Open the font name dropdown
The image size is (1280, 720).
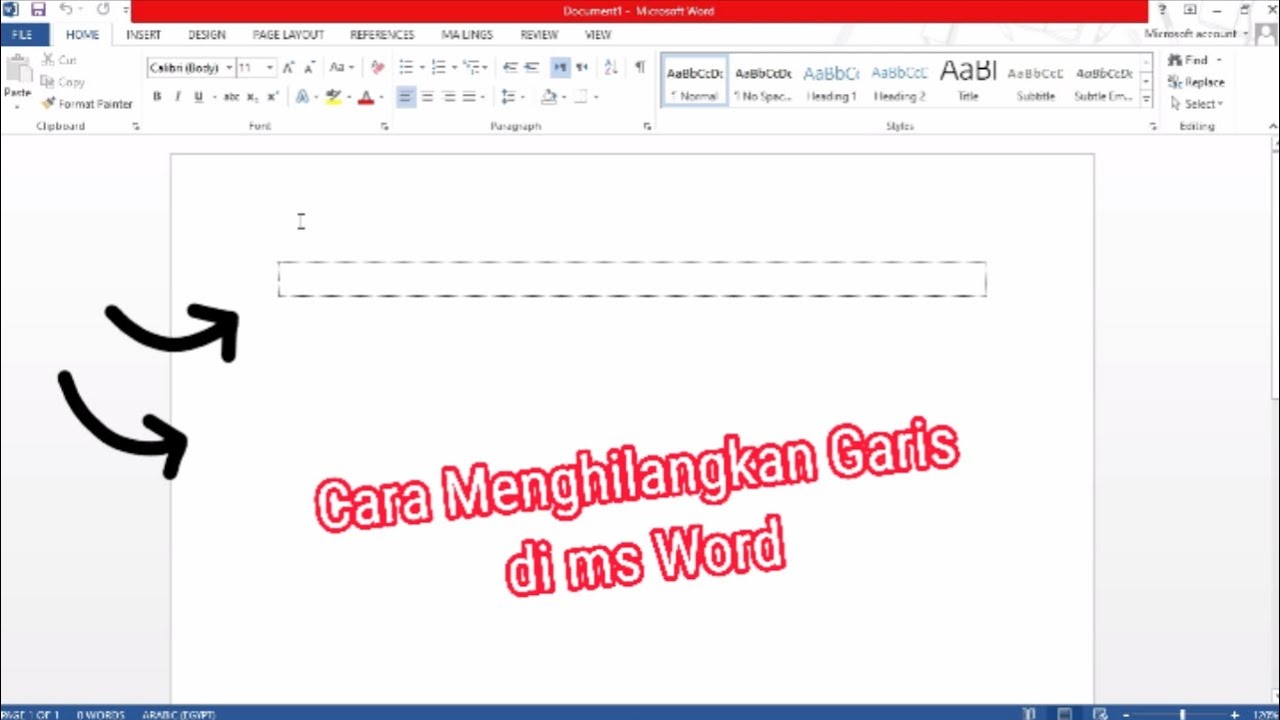click(229, 68)
